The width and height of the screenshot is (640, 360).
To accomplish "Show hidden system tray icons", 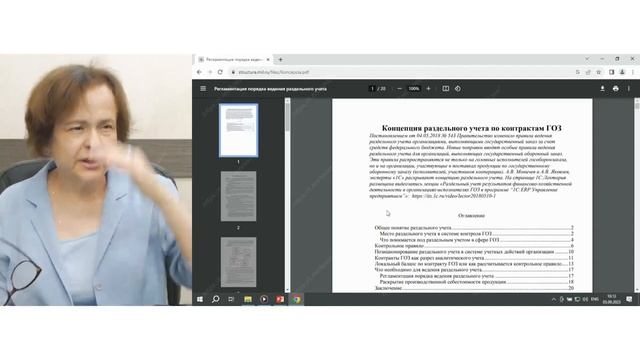I will click(553, 300).
